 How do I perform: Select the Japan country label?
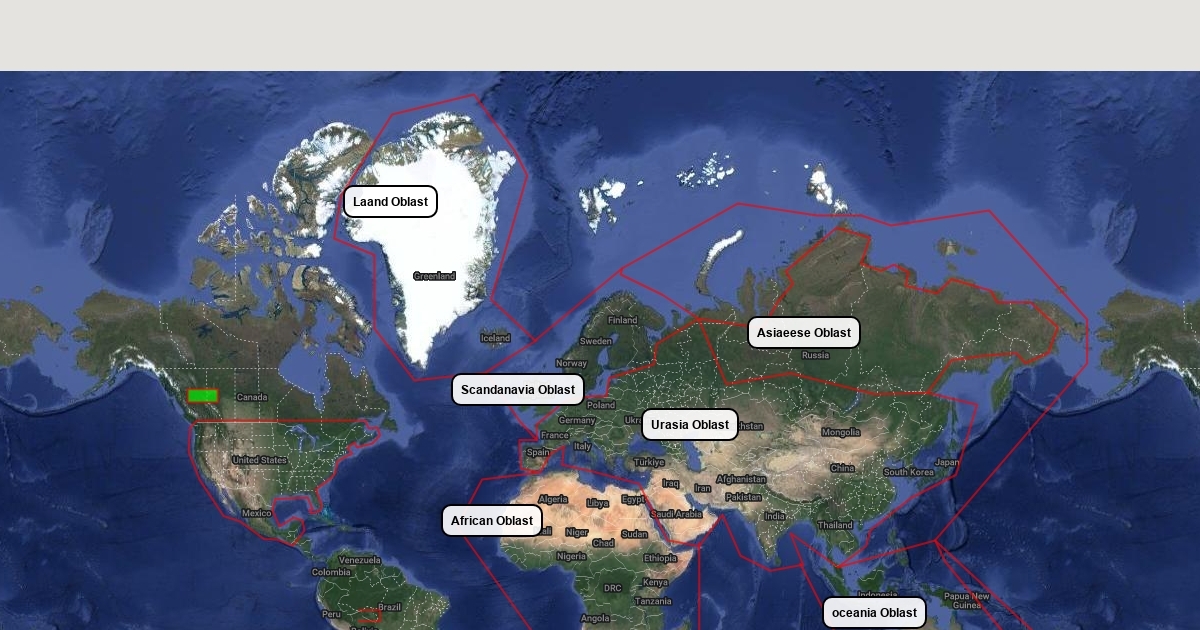pos(947,462)
